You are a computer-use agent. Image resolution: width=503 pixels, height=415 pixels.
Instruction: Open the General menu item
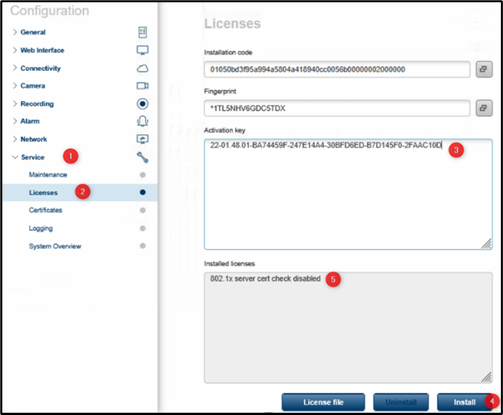pos(33,32)
